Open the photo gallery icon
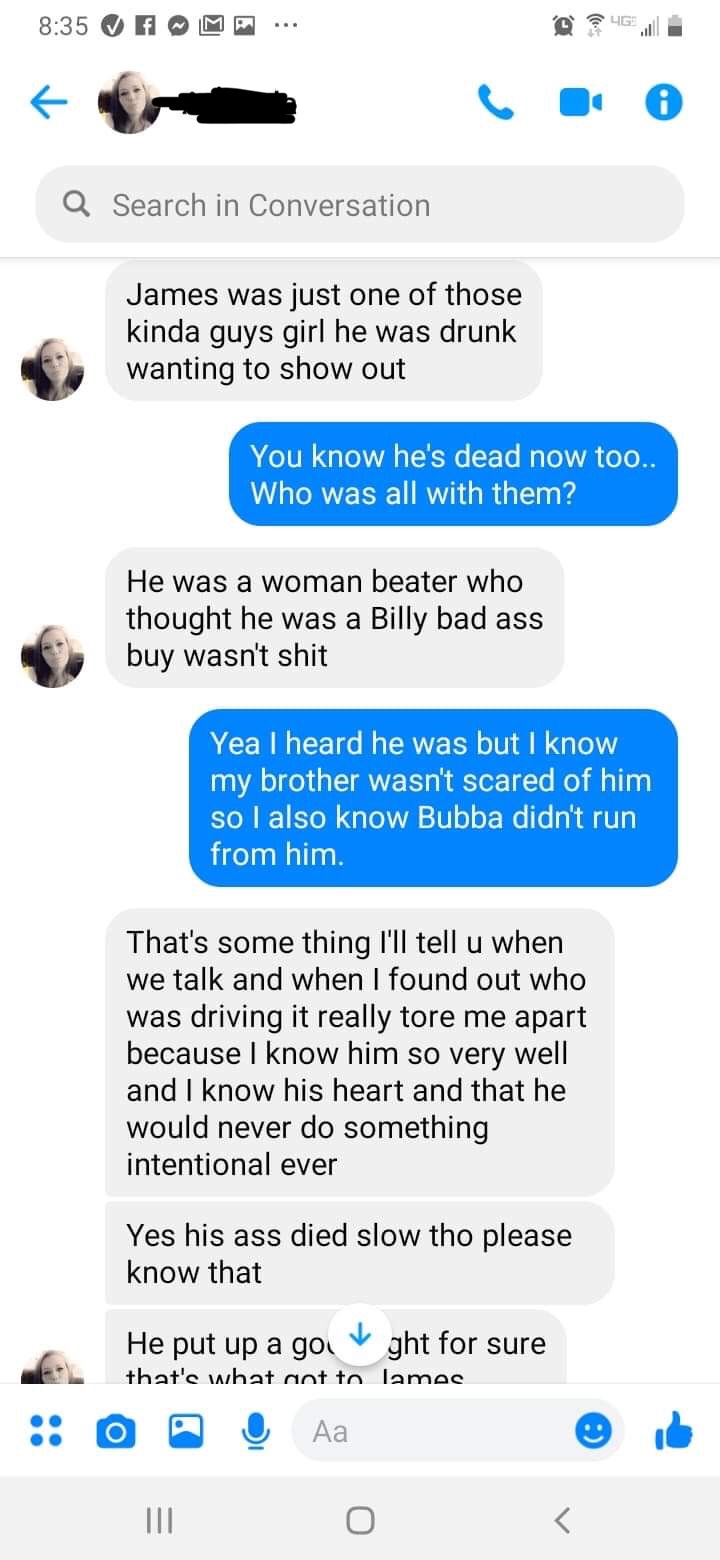 (186, 1432)
